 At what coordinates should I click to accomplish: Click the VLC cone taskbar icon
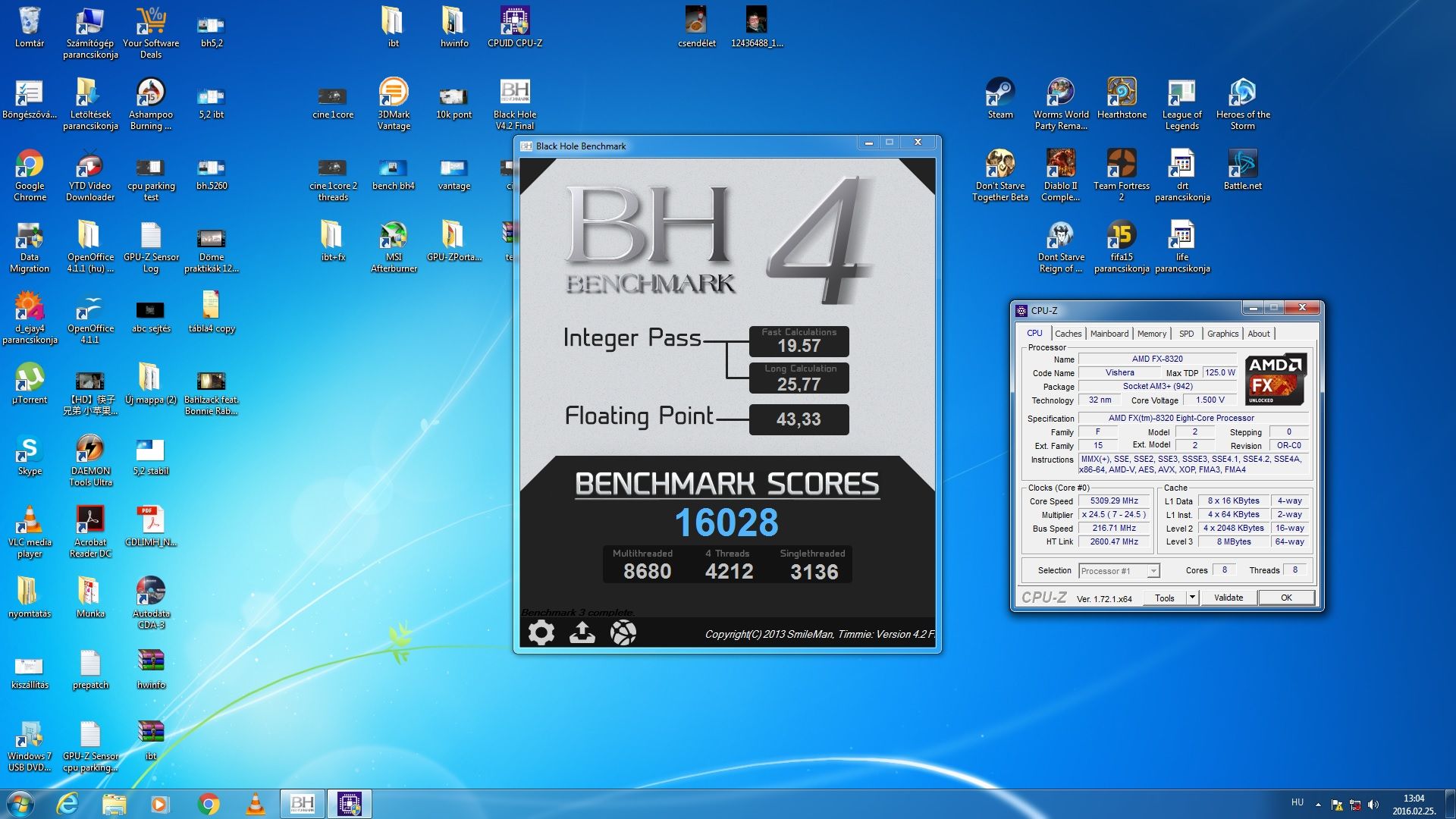coord(256,804)
